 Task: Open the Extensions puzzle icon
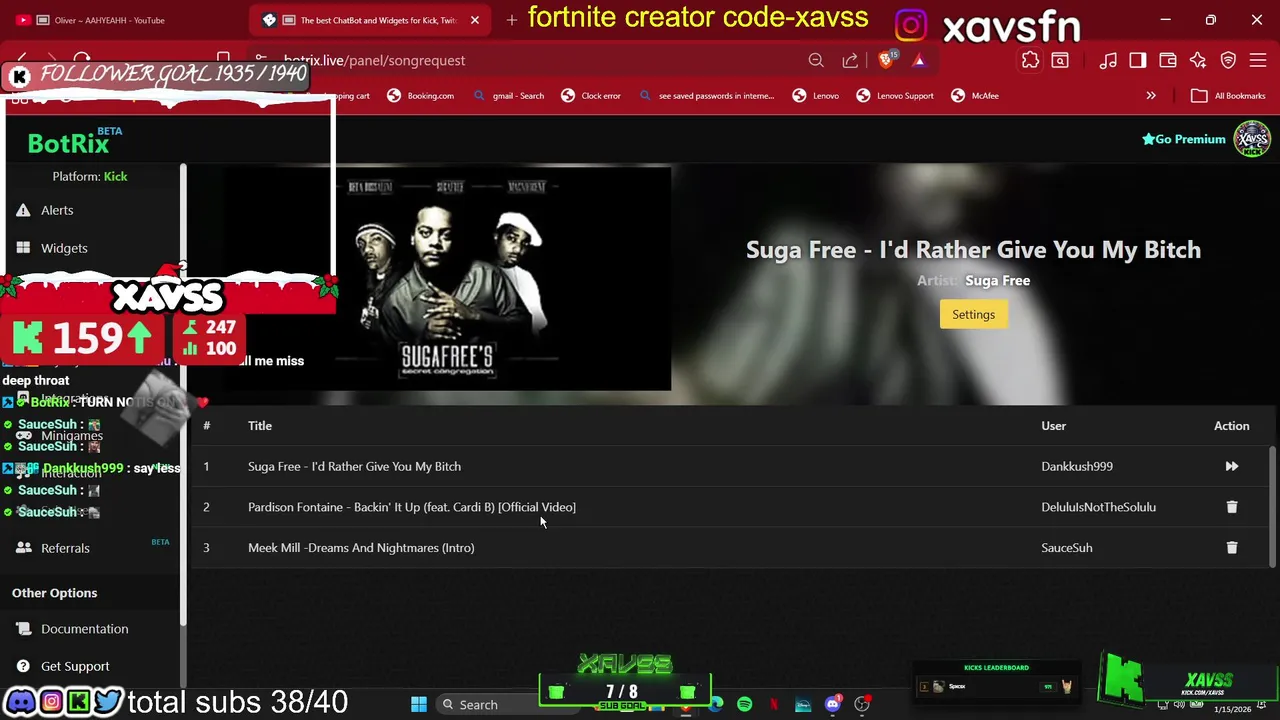pyautogui.click(x=1030, y=60)
